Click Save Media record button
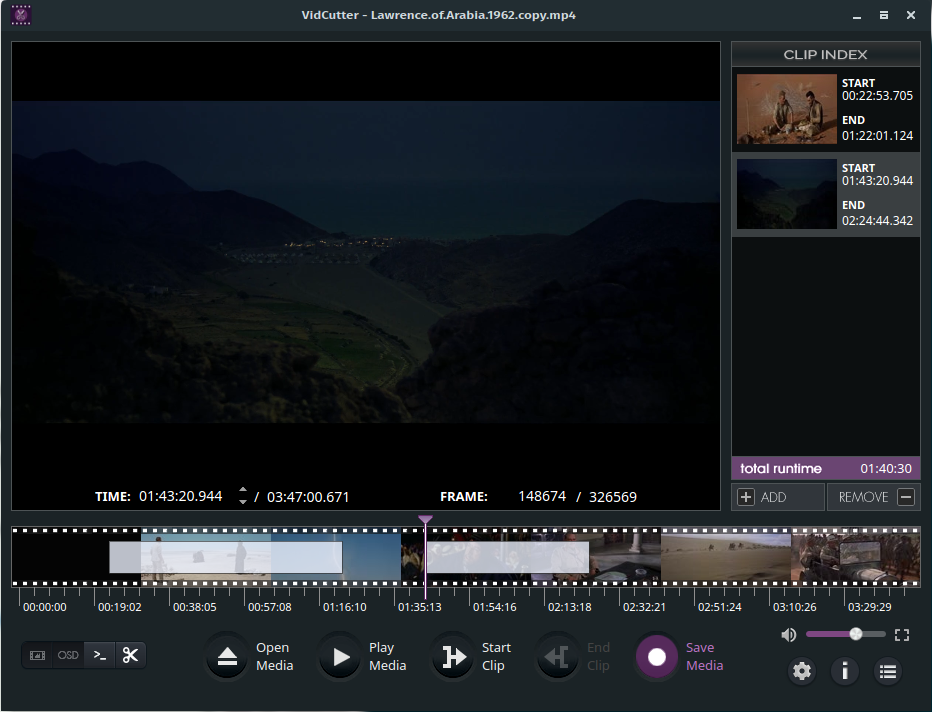932x712 pixels. coord(657,657)
